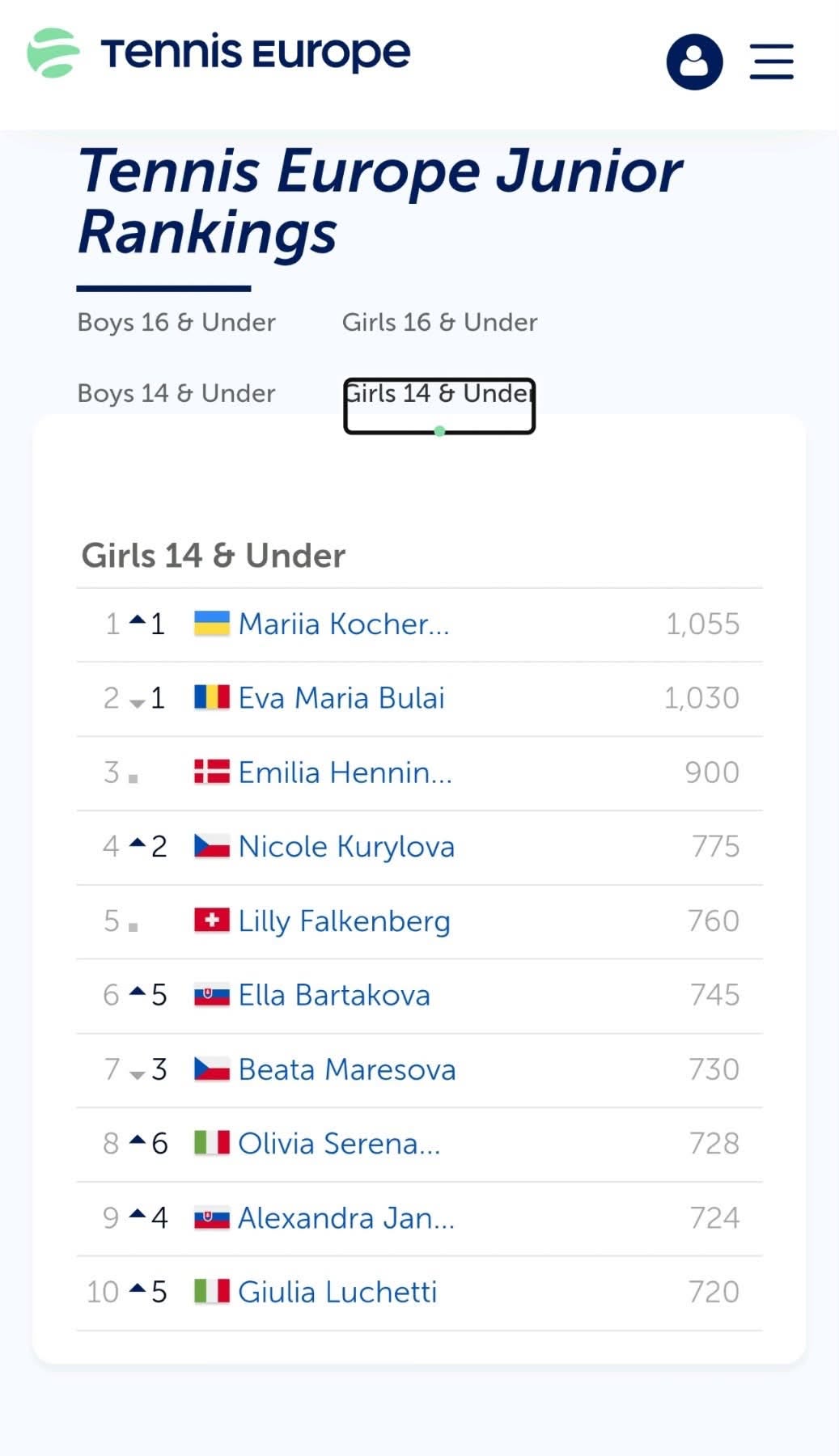Open the user account profile icon
Viewport: 839px width, 1456px height.
point(694,61)
